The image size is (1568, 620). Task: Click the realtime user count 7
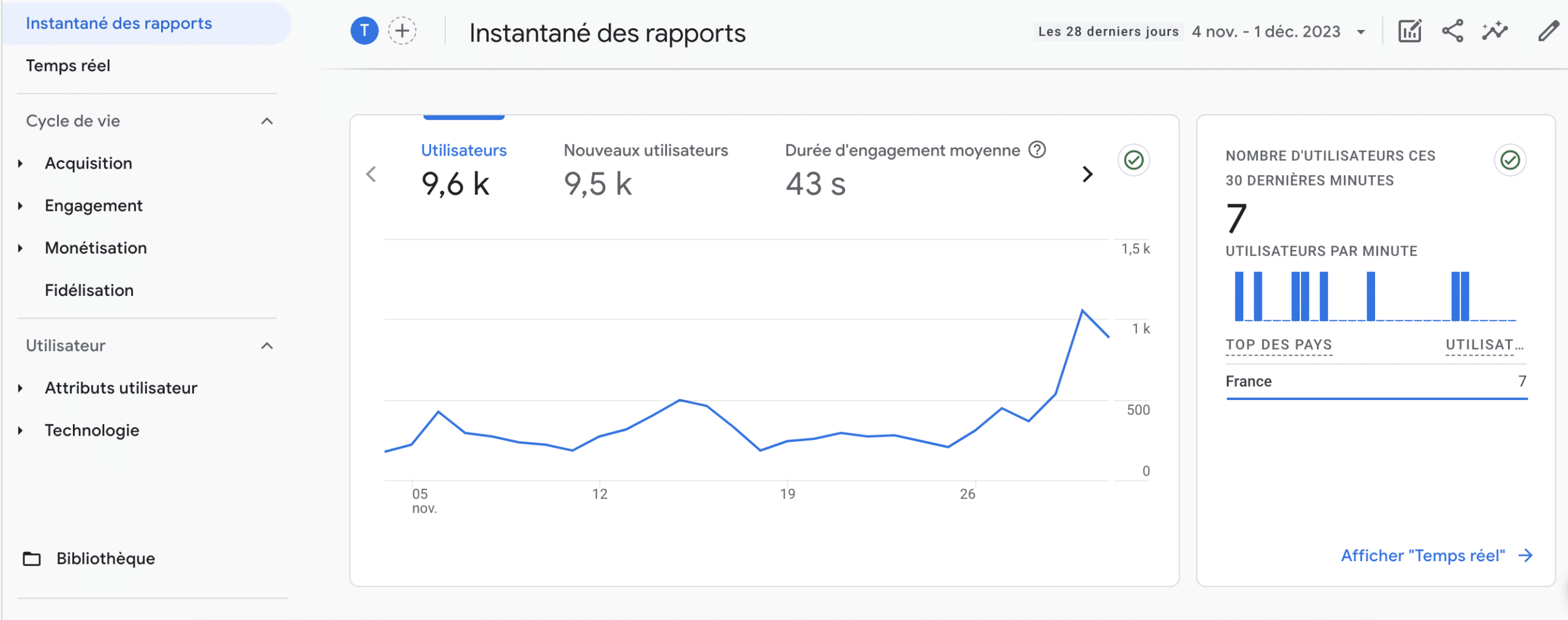click(x=1237, y=219)
